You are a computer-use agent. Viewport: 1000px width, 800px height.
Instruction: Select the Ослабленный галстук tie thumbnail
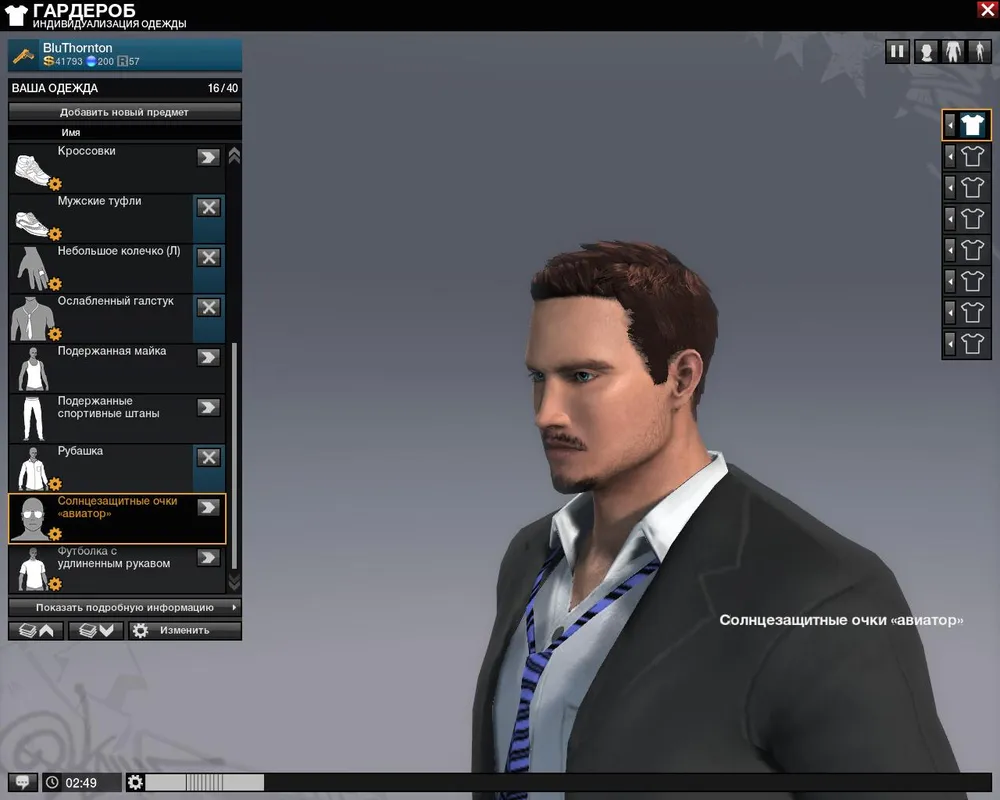click(x=33, y=318)
